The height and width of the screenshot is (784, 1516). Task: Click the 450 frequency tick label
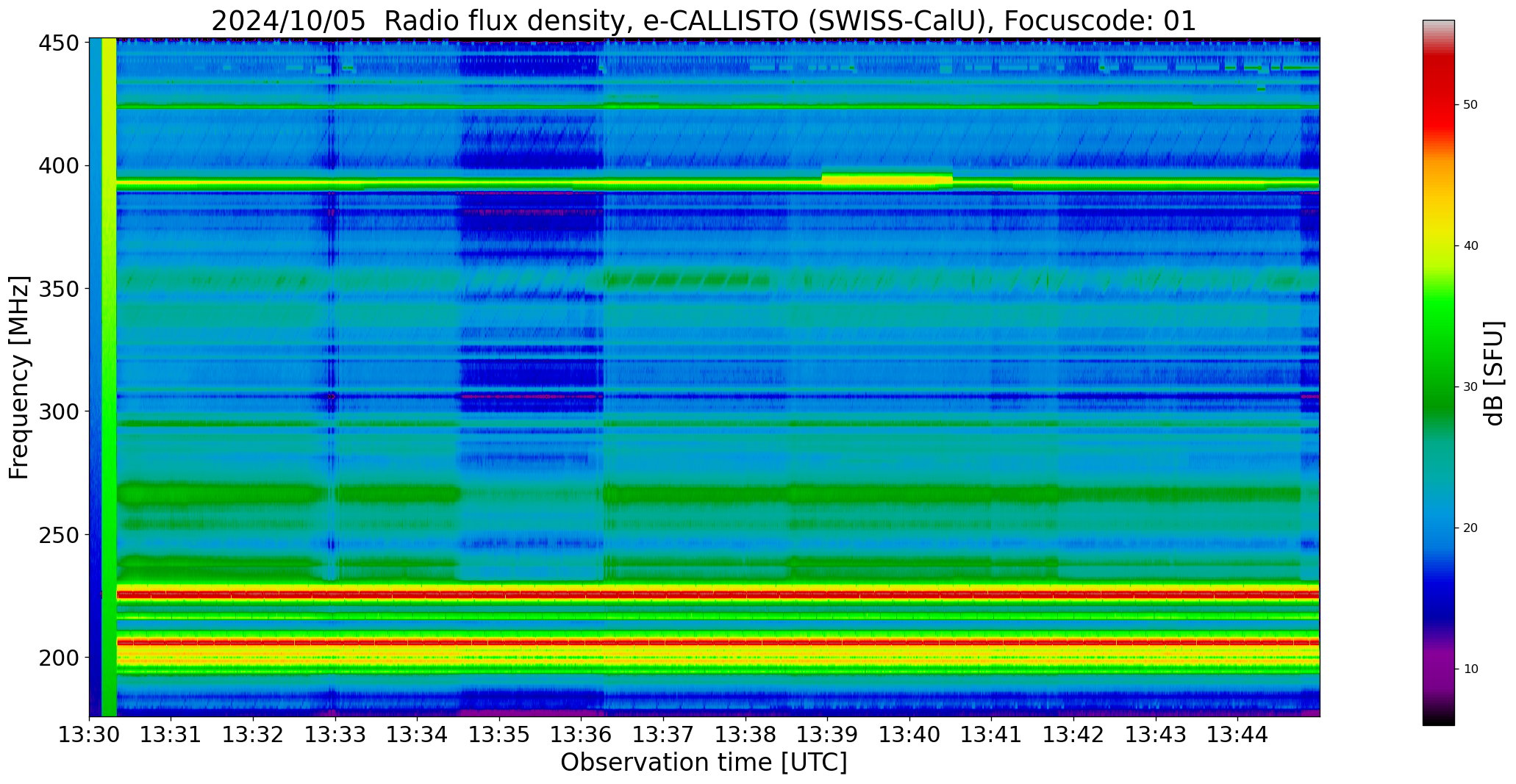tap(59, 43)
